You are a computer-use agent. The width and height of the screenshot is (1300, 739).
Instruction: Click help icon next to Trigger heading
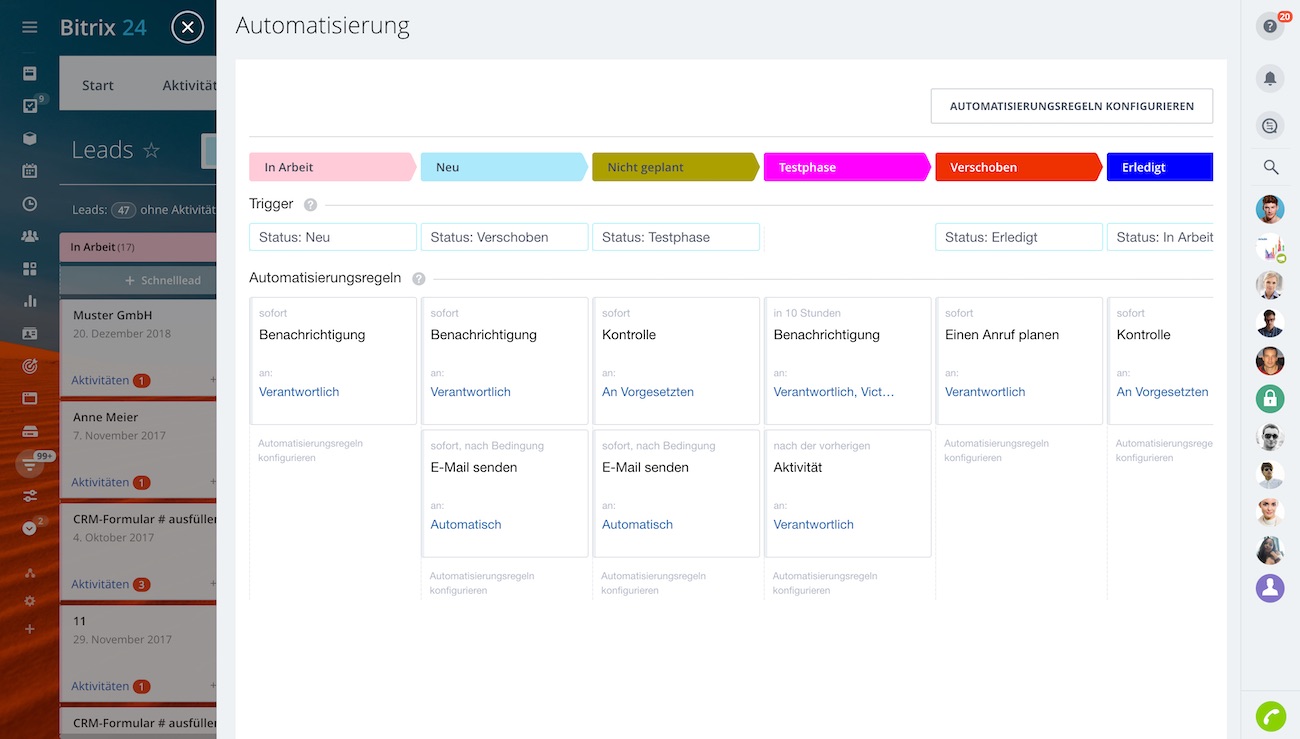310,205
